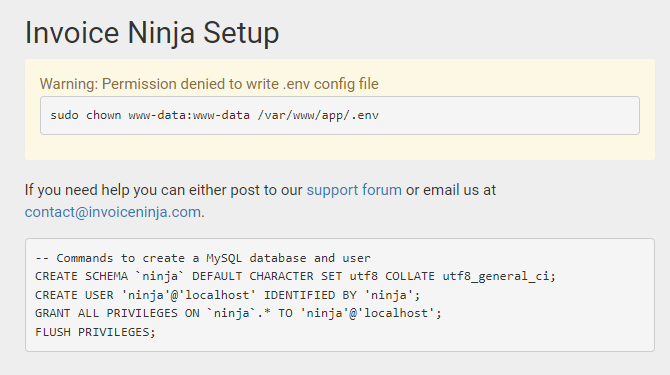Image resolution: width=670 pixels, height=375 pixels.
Task: Click the word MySQL in comment line
Action: tap(224, 258)
